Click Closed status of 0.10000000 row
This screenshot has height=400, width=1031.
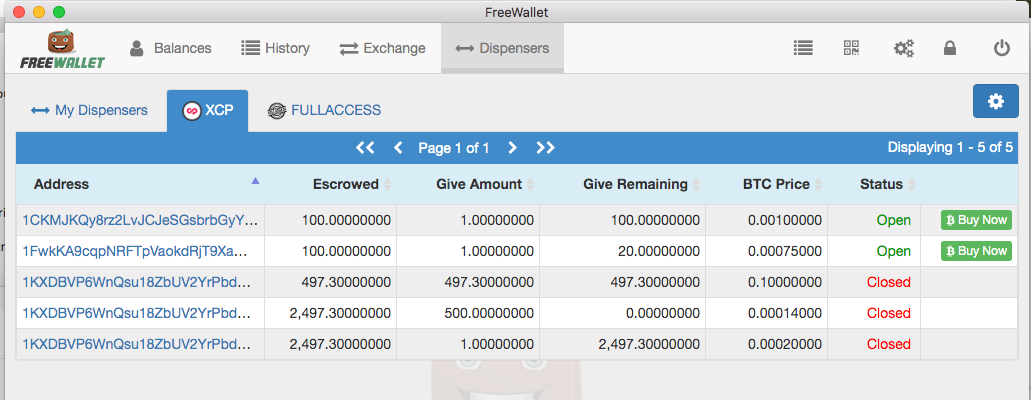[x=888, y=282]
